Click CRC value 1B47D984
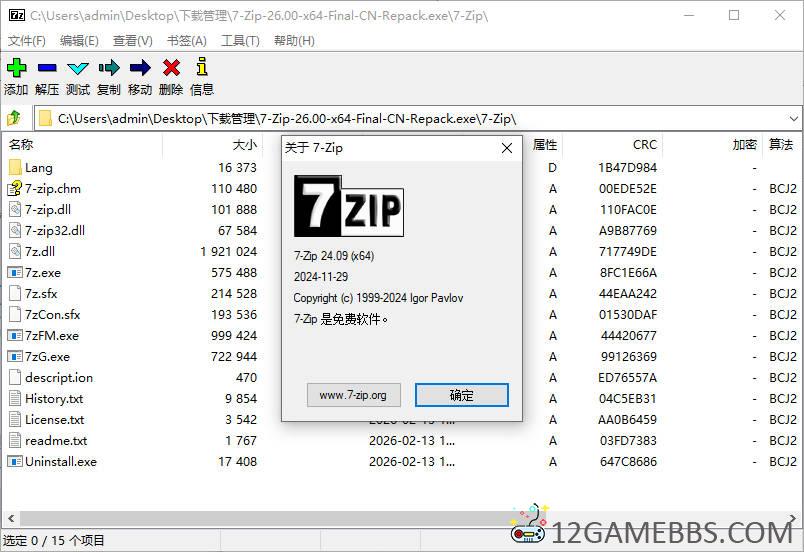Image resolution: width=804 pixels, height=552 pixels. tap(628, 168)
